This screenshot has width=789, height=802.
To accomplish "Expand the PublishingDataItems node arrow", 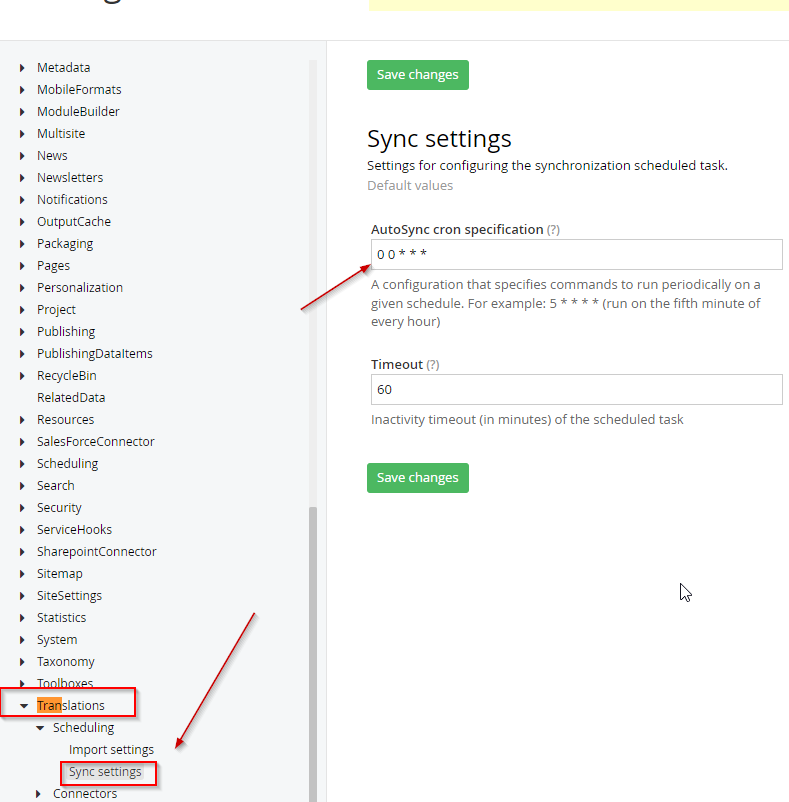I will coord(22,353).
